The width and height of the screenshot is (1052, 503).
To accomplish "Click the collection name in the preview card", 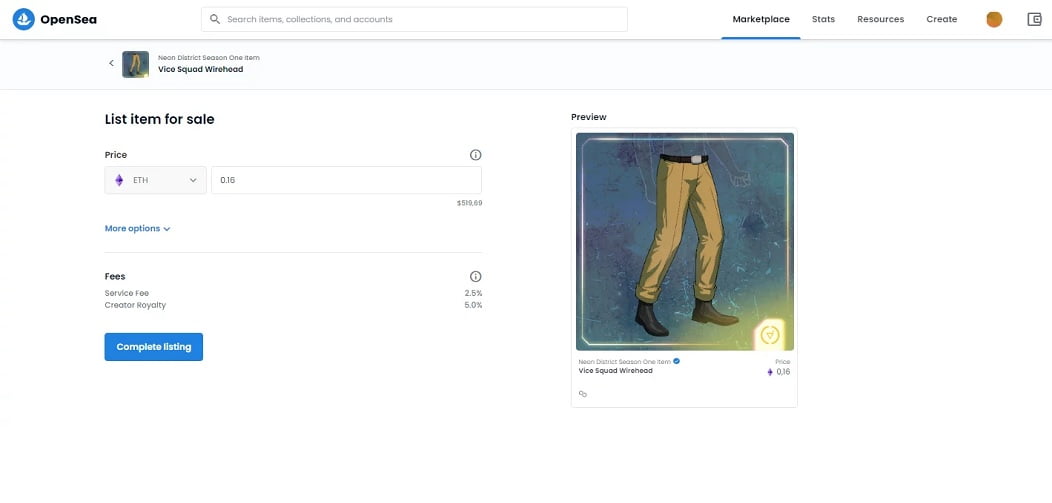I will click(625, 361).
